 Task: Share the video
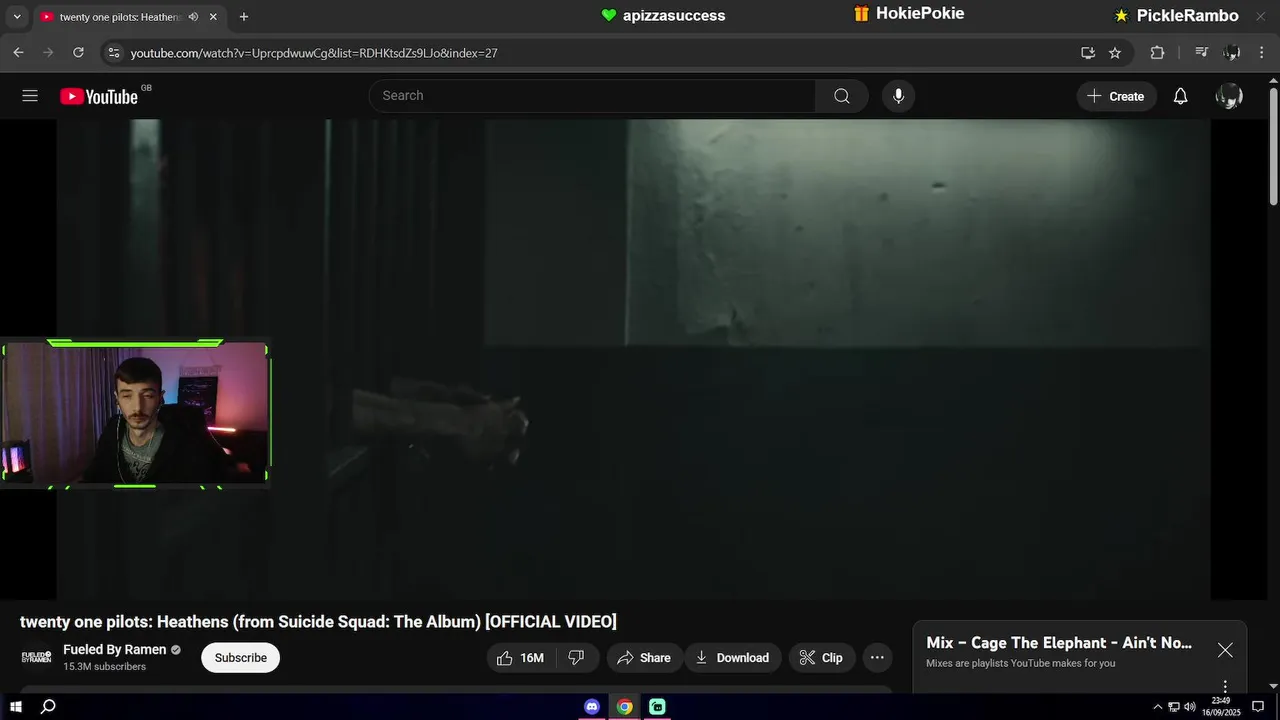pyautogui.click(x=643, y=658)
